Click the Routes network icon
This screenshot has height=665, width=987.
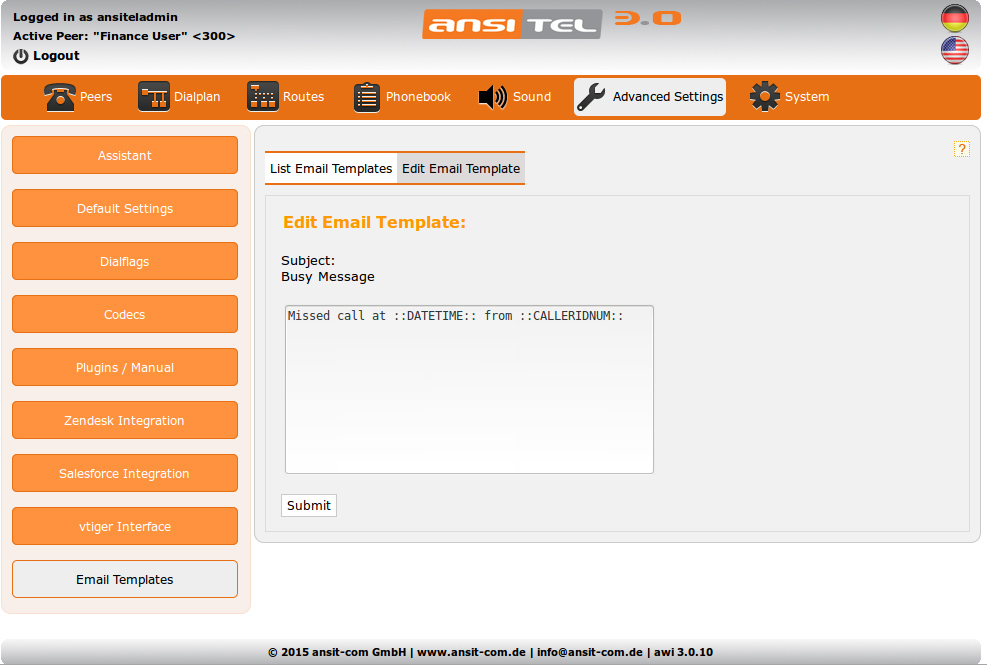click(263, 97)
